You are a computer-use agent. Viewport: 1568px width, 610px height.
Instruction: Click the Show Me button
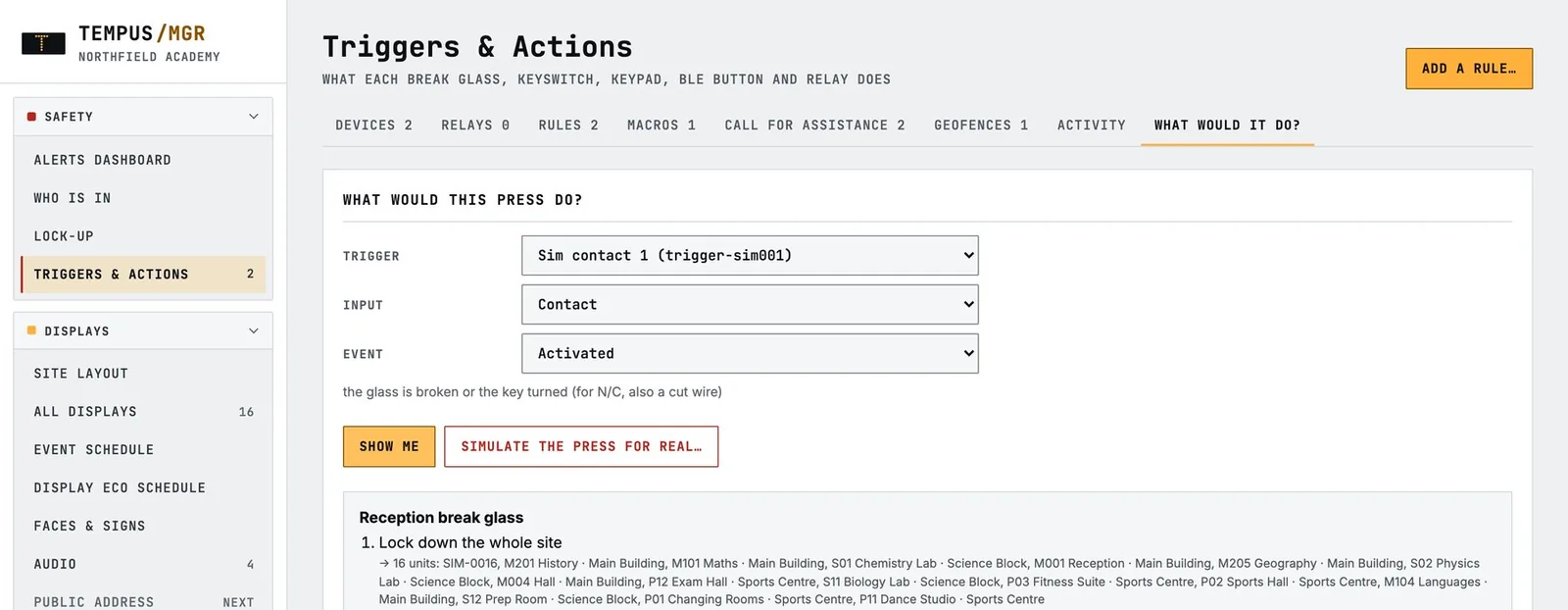click(389, 446)
